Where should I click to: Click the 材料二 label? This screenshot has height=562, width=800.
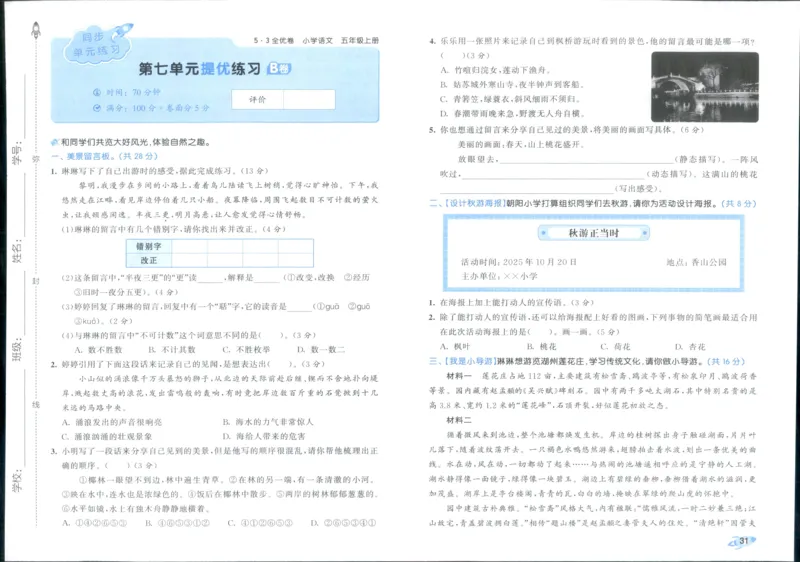pos(459,420)
